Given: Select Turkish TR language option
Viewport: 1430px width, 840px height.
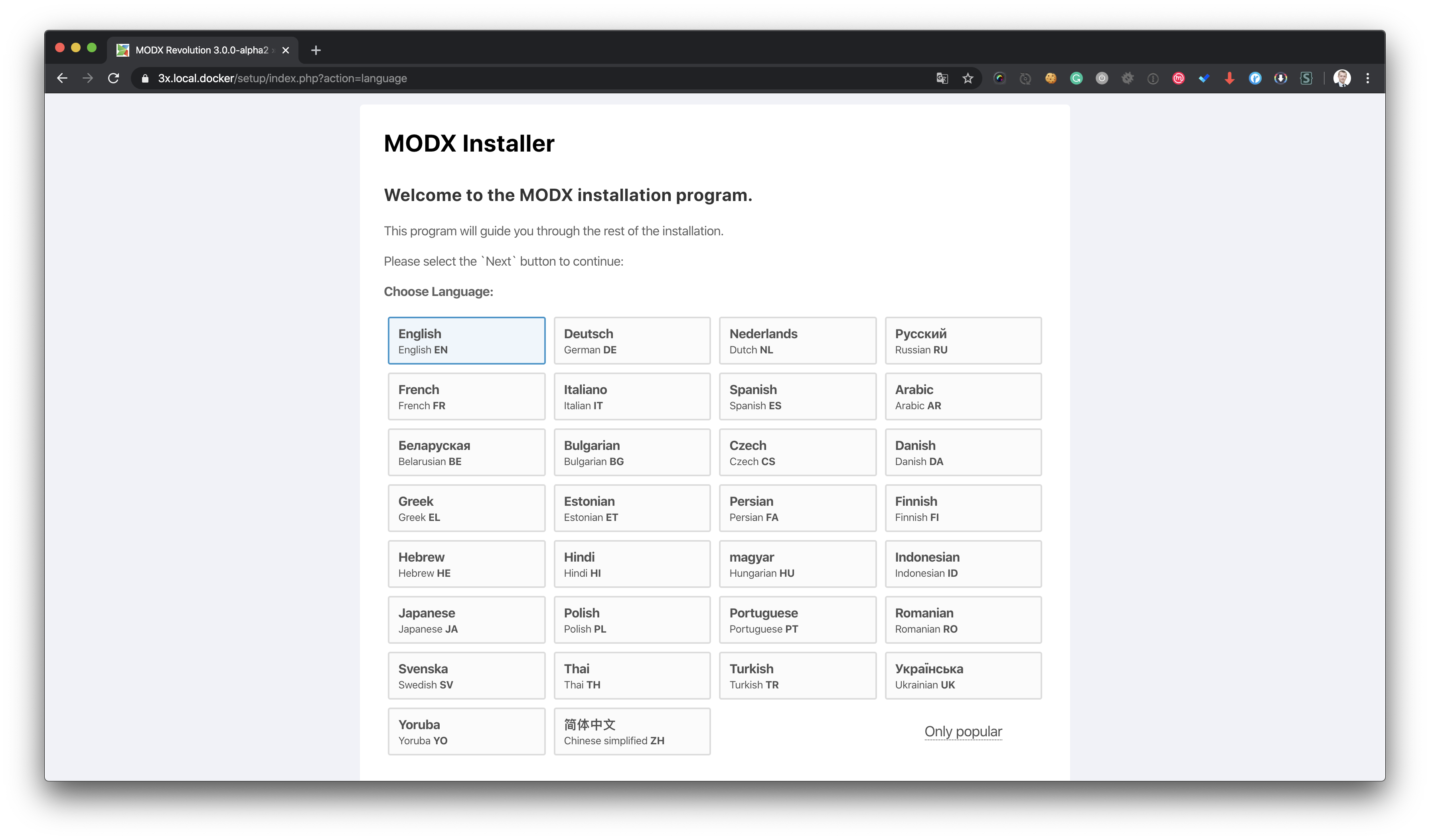Looking at the screenshot, I should tap(797, 676).
